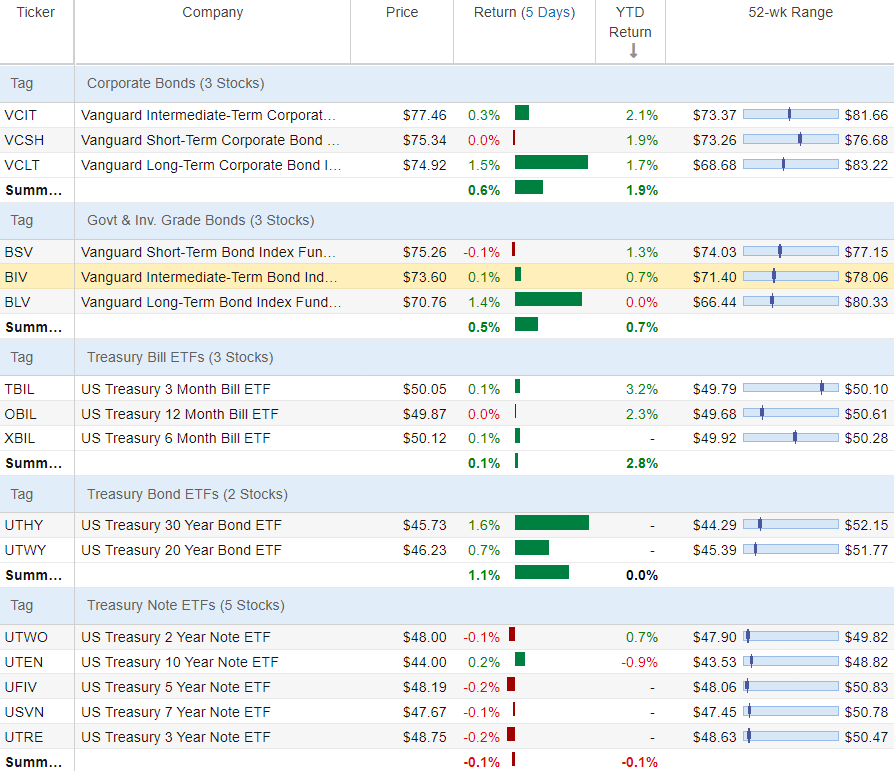Collapse the Corporate Bonds (3 Stocks) group
The height and width of the screenshot is (771, 894).
click(x=176, y=83)
